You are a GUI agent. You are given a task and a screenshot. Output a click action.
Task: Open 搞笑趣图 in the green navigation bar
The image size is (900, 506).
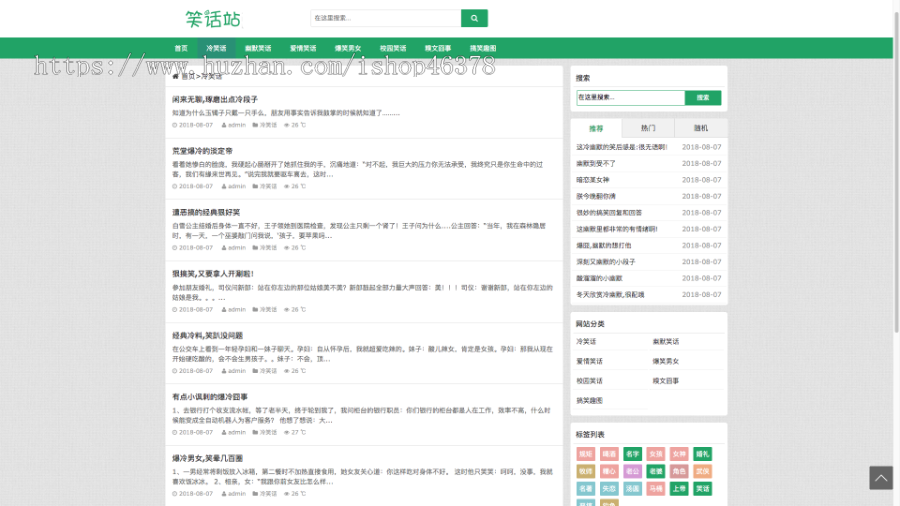pos(483,48)
